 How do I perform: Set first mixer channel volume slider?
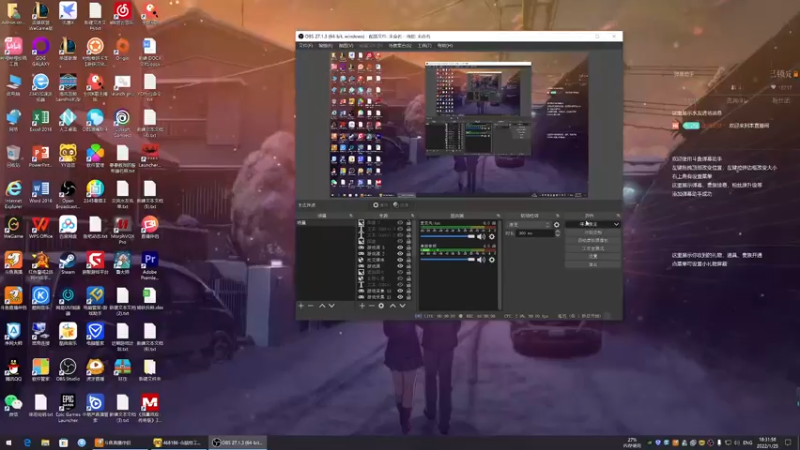tap(447, 236)
